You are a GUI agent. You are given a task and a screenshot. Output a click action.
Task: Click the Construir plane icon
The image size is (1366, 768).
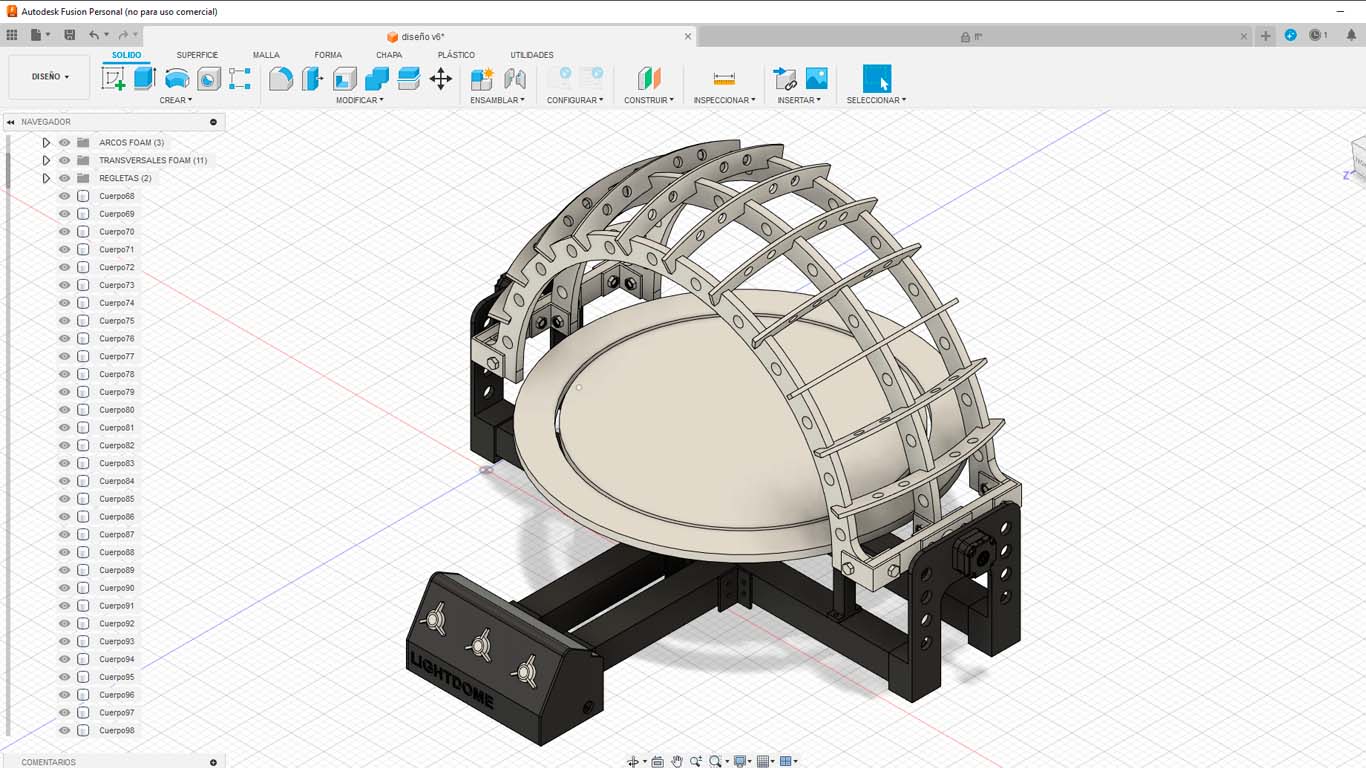[649, 79]
